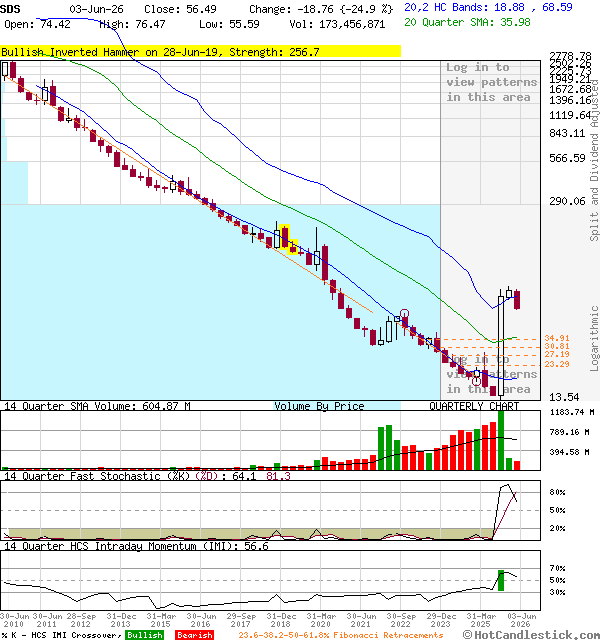600x640 pixels.
Task: Click the 23.29 Fibonacci level label
Action: [x=556, y=364]
